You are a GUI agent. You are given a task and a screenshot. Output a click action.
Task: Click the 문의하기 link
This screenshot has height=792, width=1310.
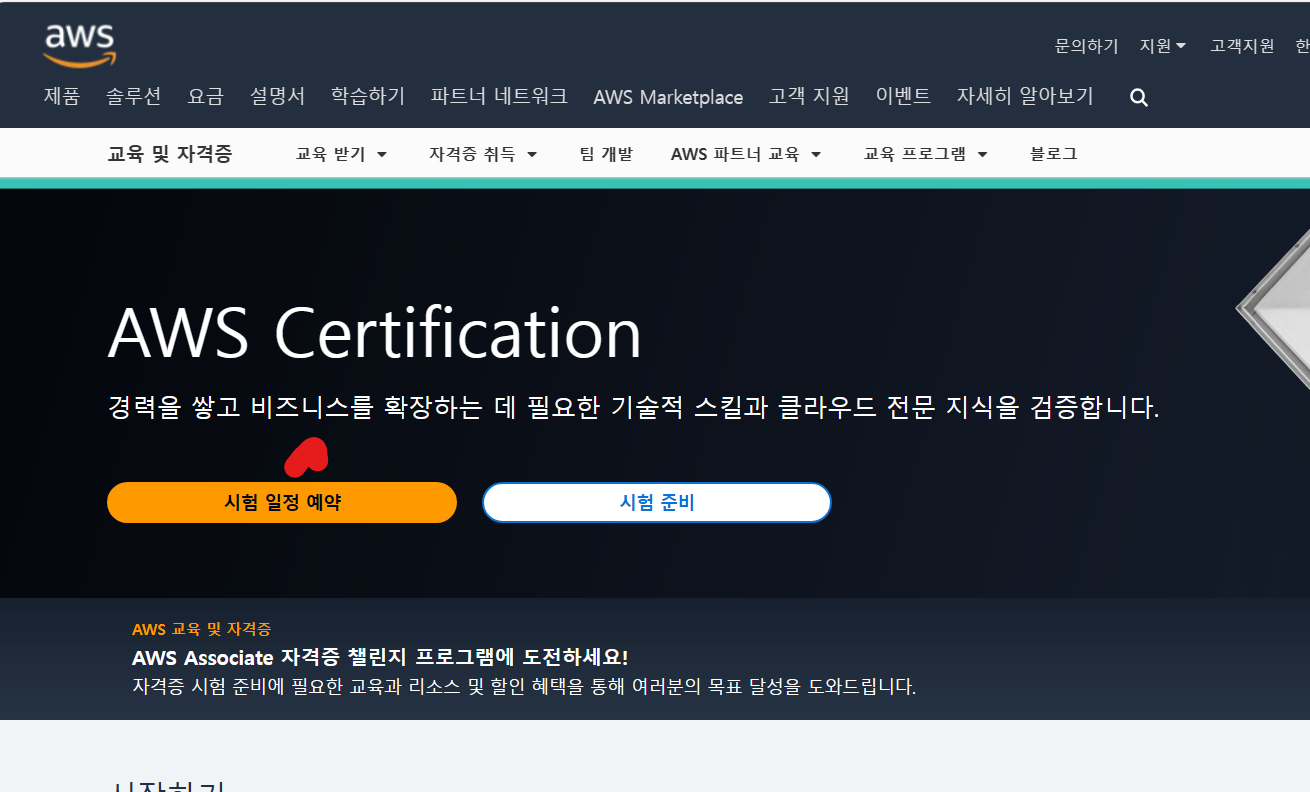pos(1086,46)
